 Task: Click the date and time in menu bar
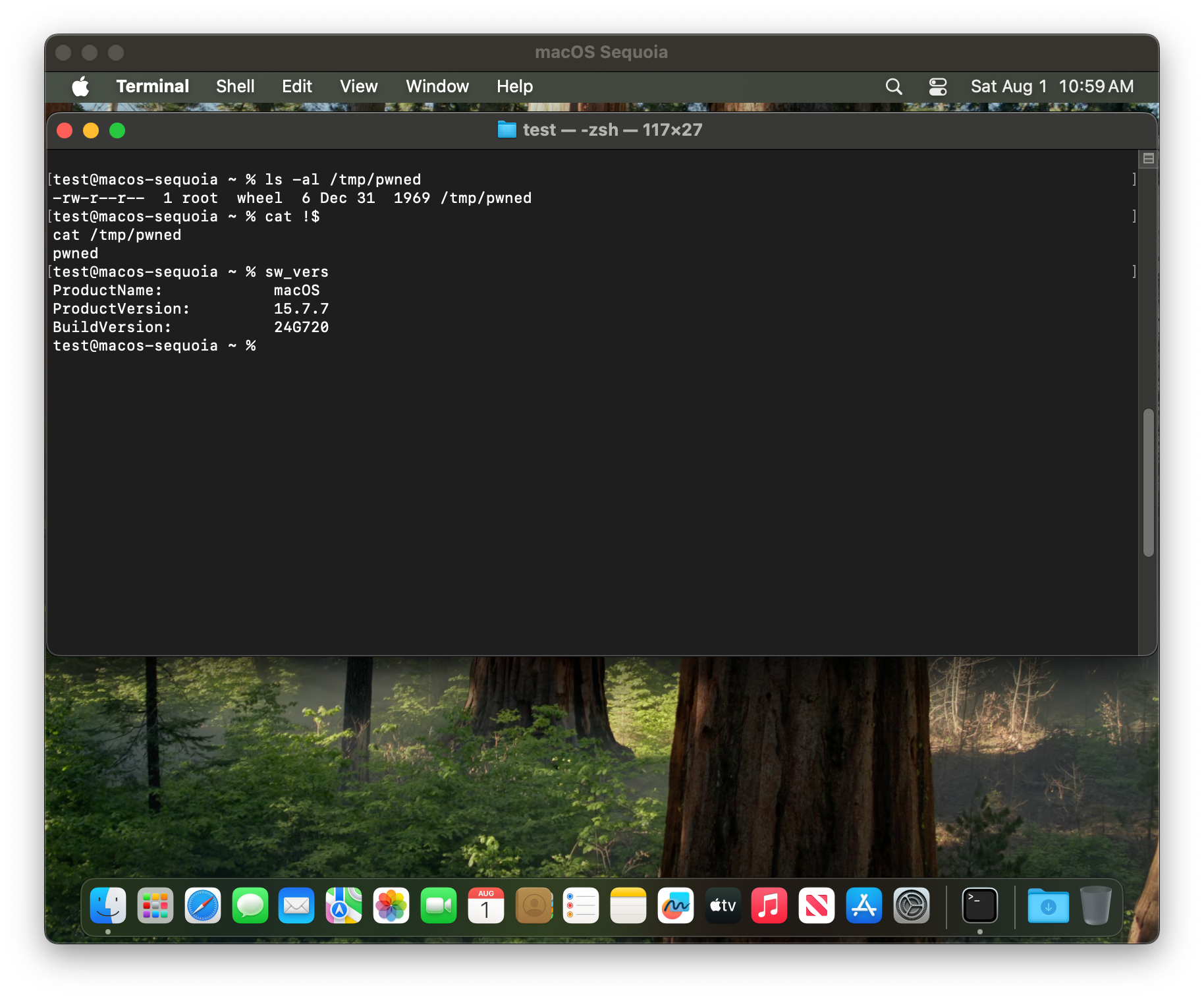pyautogui.click(x=1053, y=86)
